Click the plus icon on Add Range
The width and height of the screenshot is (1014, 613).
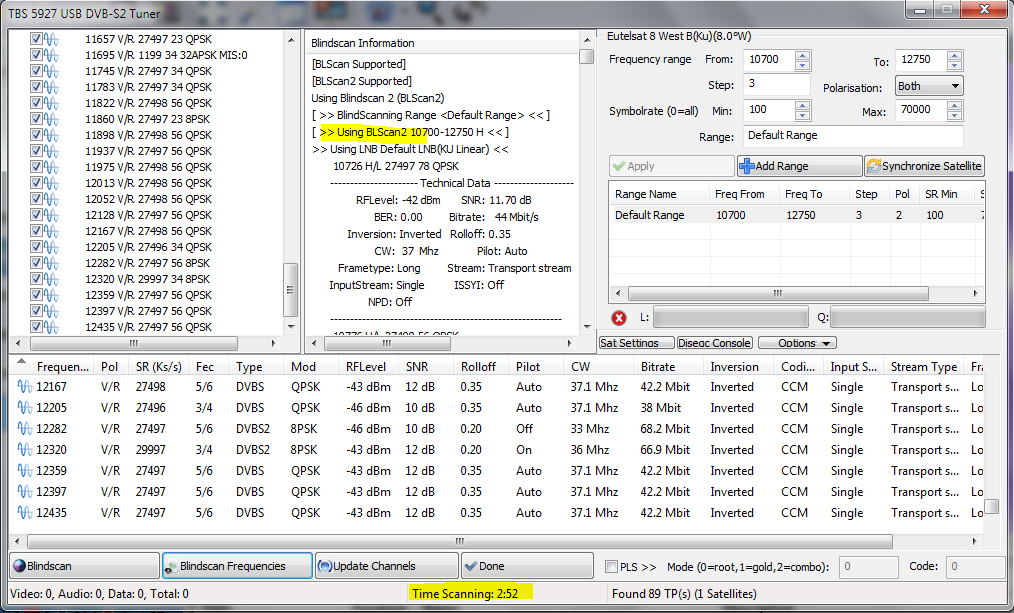tap(747, 166)
